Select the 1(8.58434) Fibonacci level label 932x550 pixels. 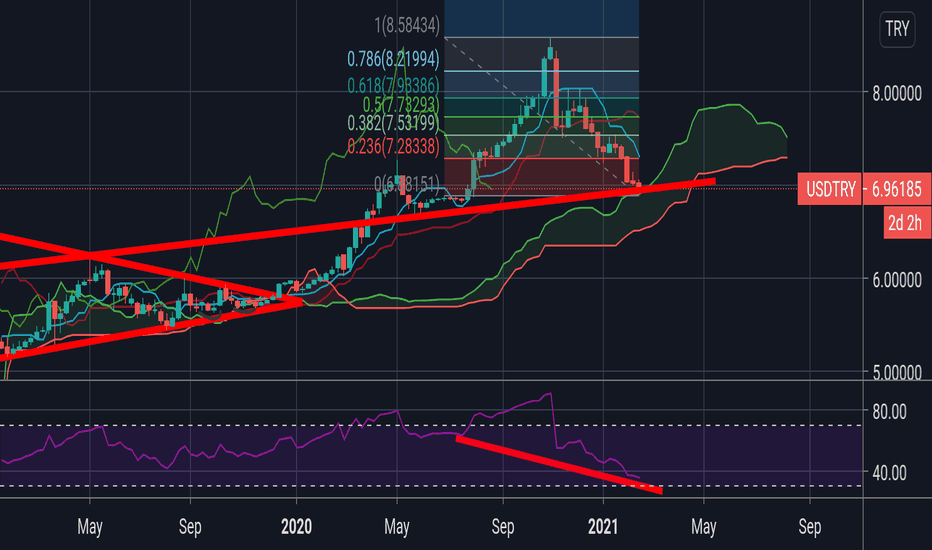[x=407, y=25]
